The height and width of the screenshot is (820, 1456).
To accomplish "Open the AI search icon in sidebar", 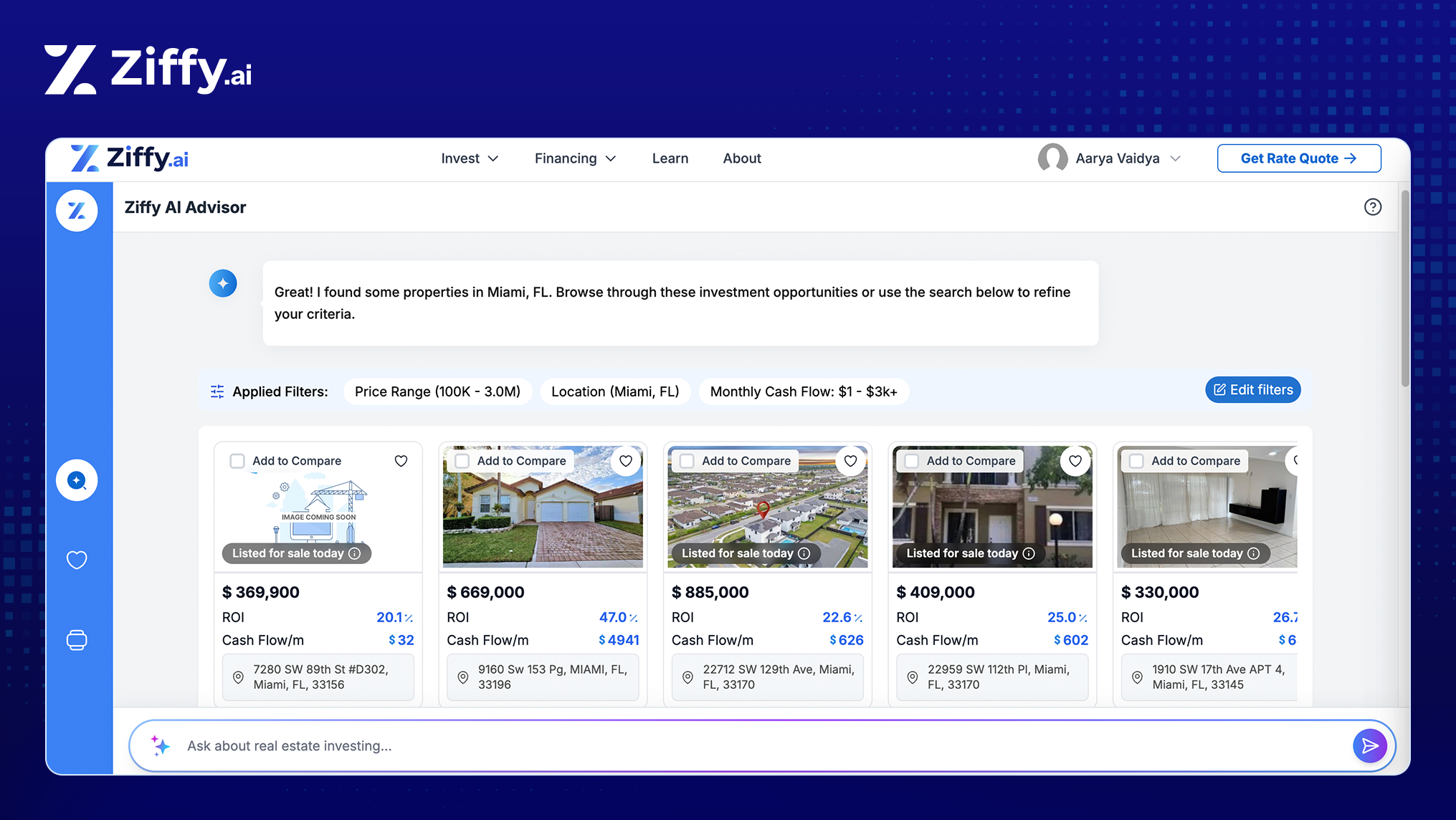I will click(x=77, y=480).
